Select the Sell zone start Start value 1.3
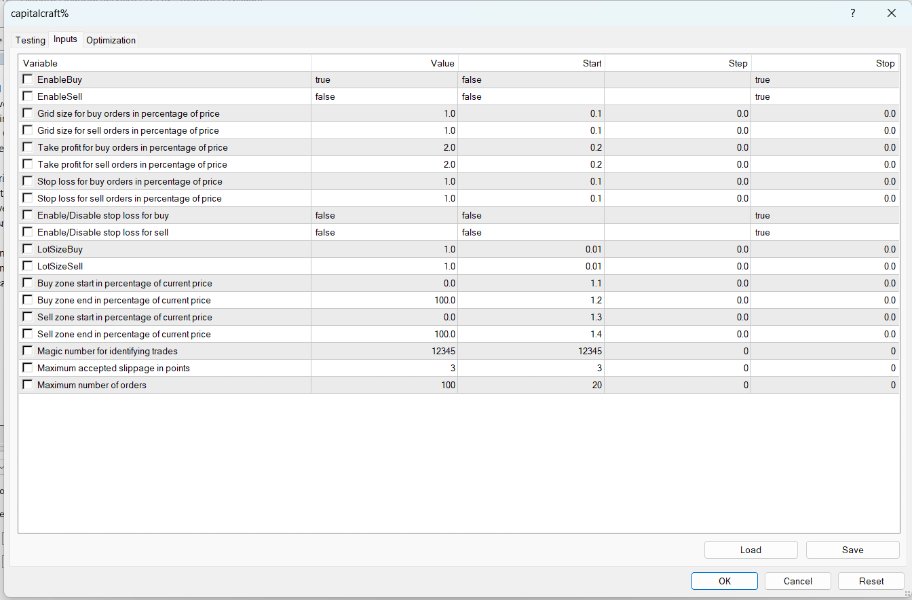This screenshot has height=600, width=912. click(x=531, y=317)
